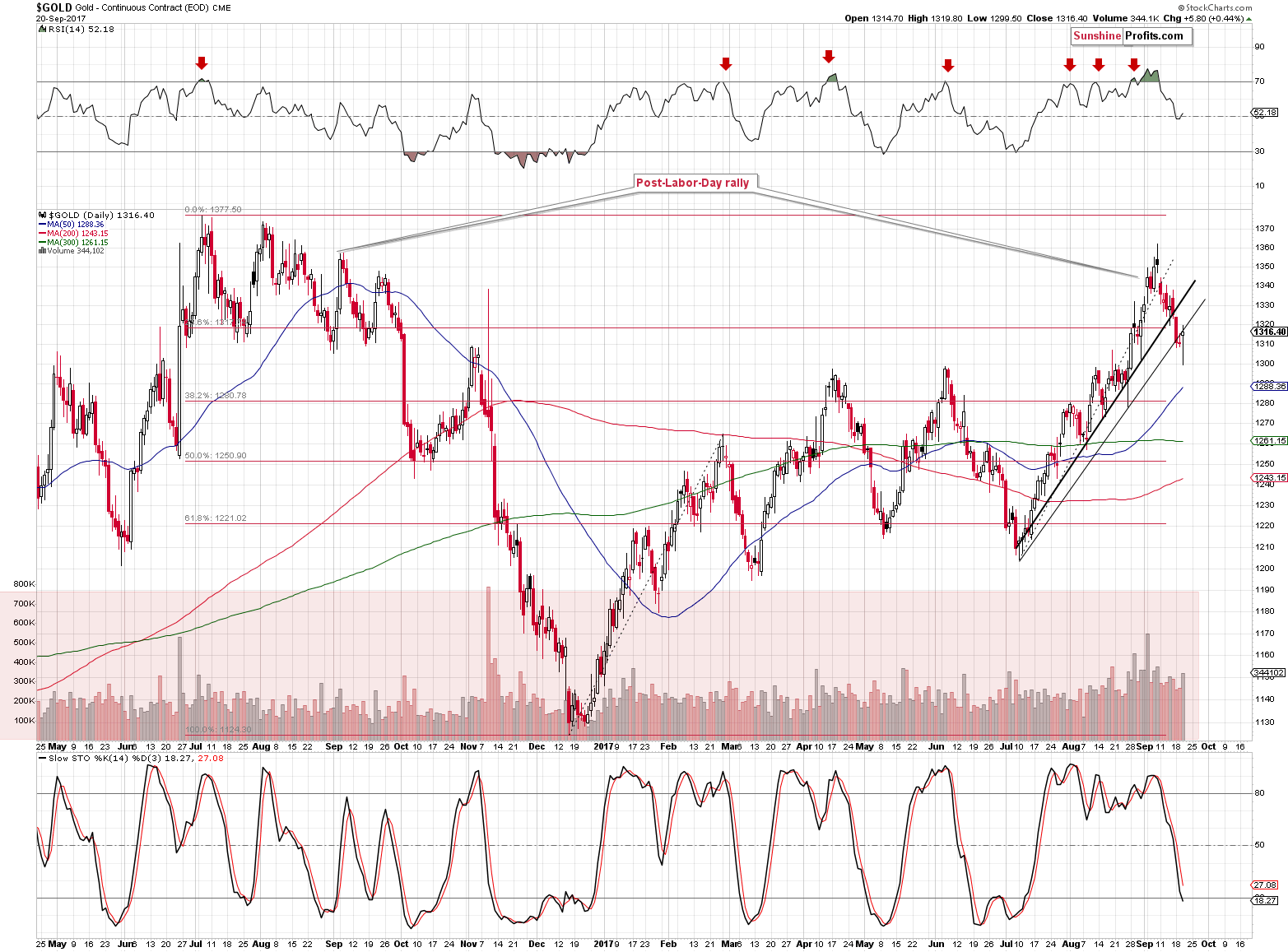This screenshot has width=1288, height=952.
Task: Click the 1130 price axis label
Action: click(x=1265, y=722)
